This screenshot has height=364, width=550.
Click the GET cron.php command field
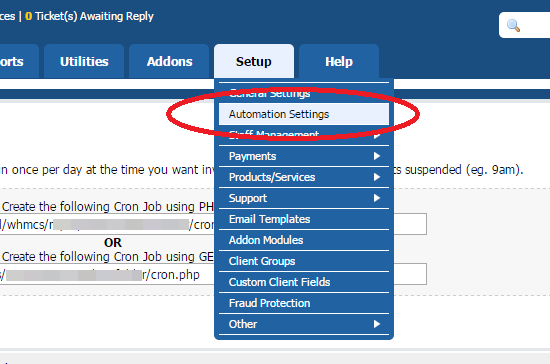point(213,274)
